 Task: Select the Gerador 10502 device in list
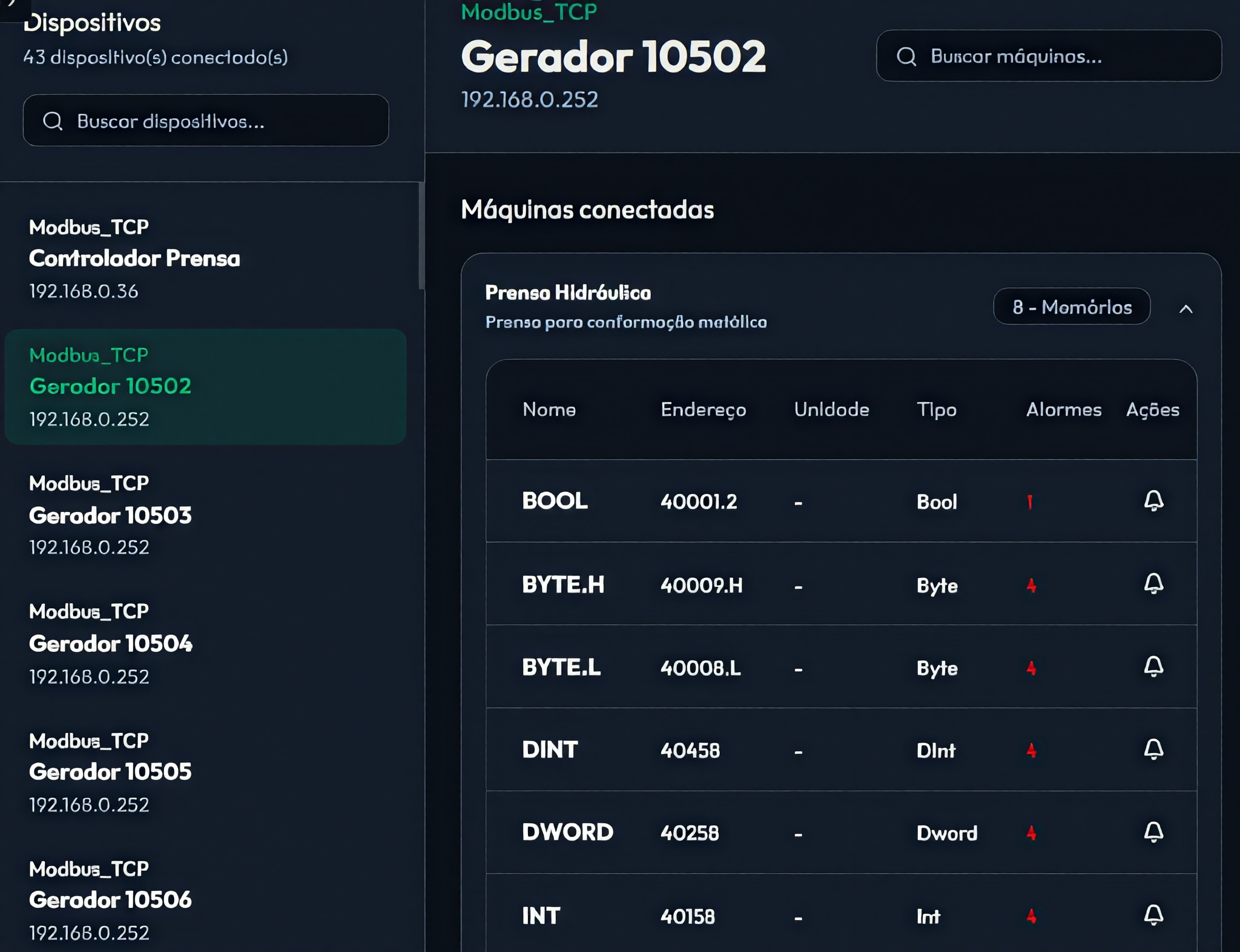[205, 387]
